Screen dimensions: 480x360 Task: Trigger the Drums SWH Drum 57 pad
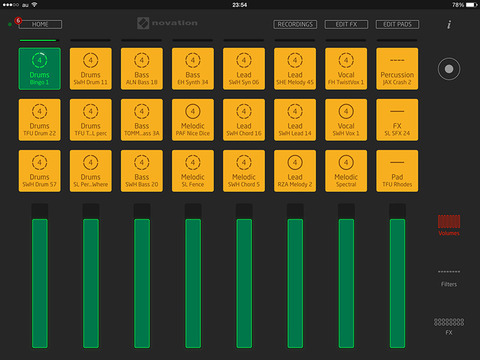(40, 171)
